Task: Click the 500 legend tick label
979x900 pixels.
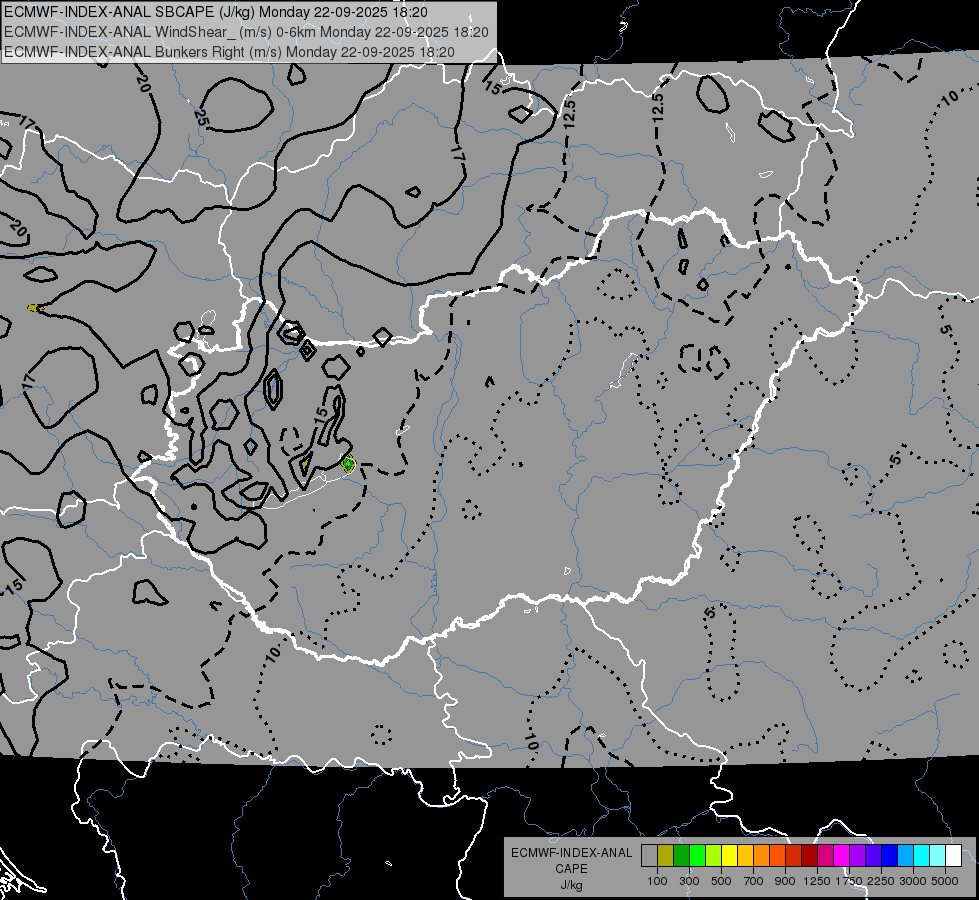Action: click(721, 881)
